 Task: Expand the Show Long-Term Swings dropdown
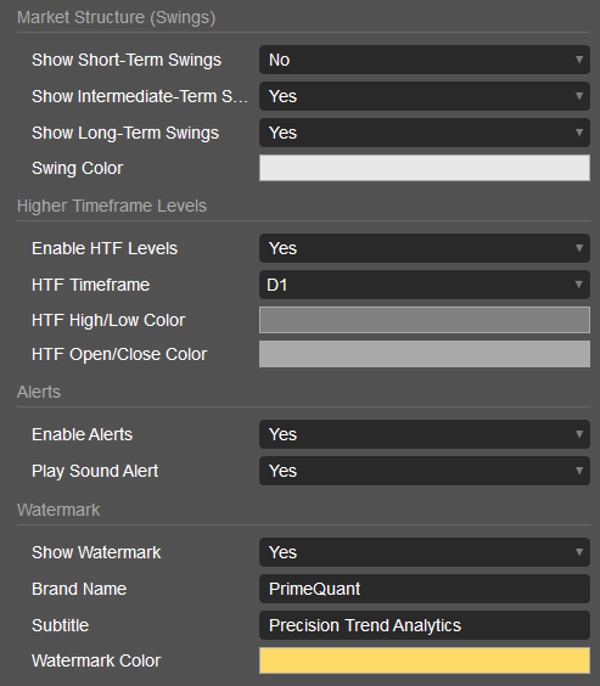(424, 132)
